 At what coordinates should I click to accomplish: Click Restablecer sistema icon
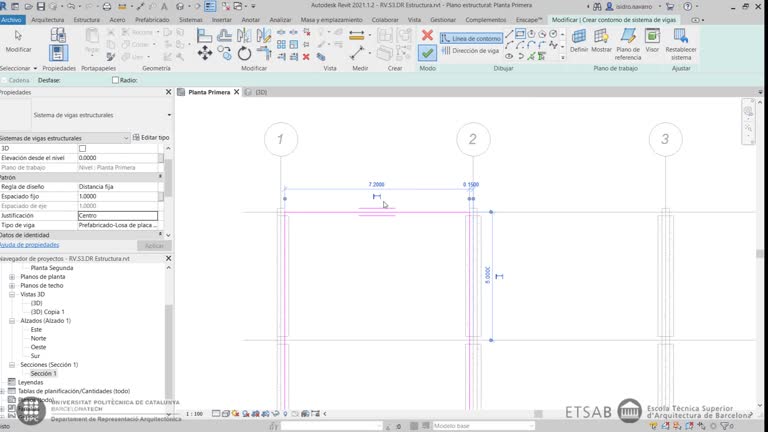click(681, 37)
